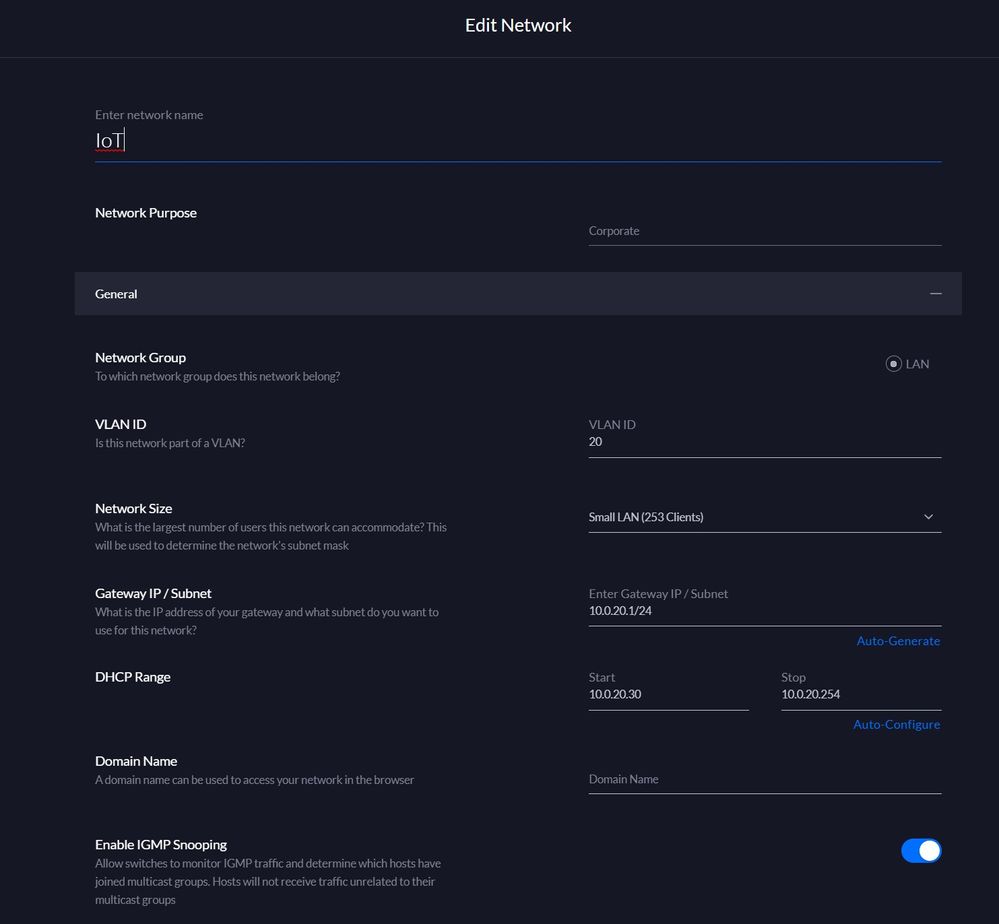Click the Network Group heading label
The height and width of the screenshot is (924, 999).
140,357
